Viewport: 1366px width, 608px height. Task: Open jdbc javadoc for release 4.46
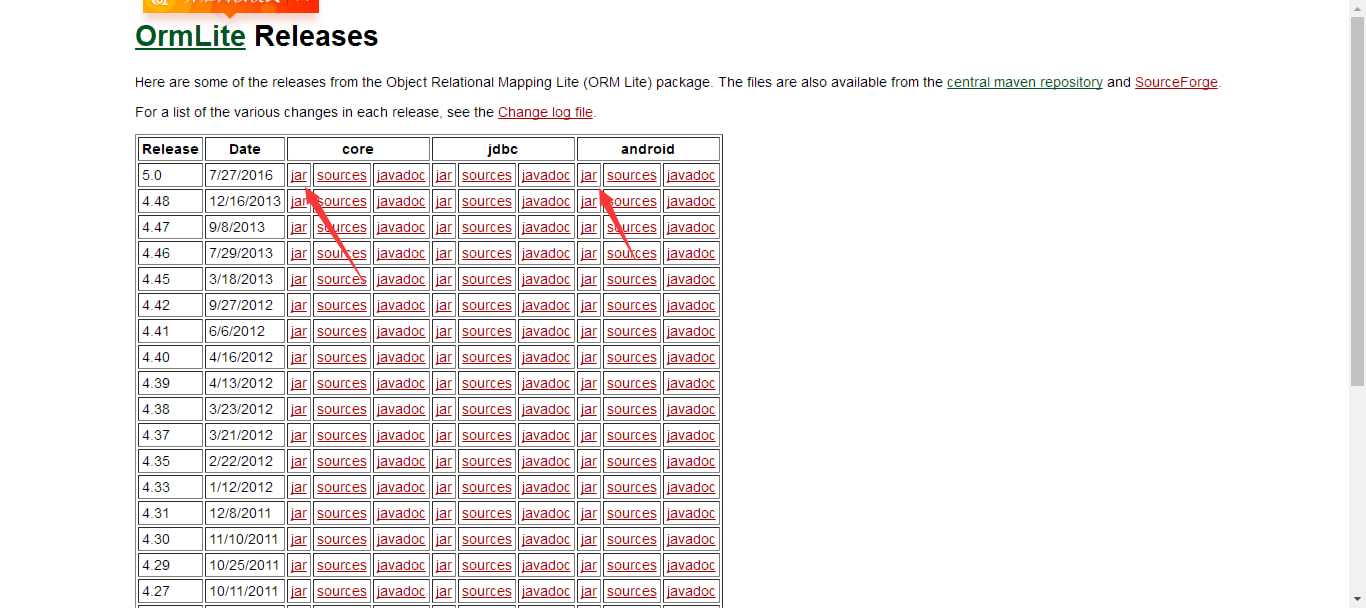coord(546,253)
